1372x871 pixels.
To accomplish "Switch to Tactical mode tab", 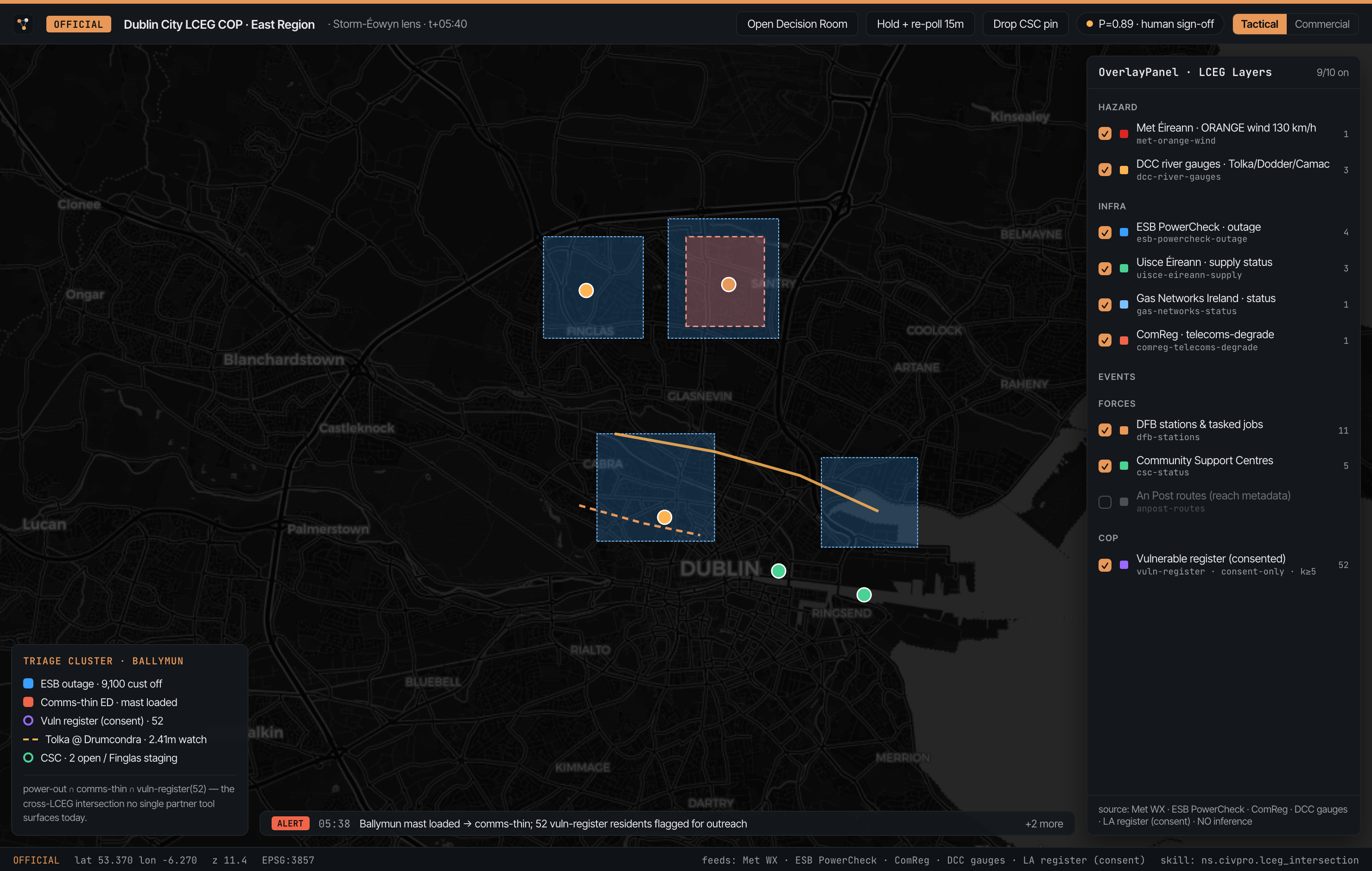I will [x=1259, y=24].
